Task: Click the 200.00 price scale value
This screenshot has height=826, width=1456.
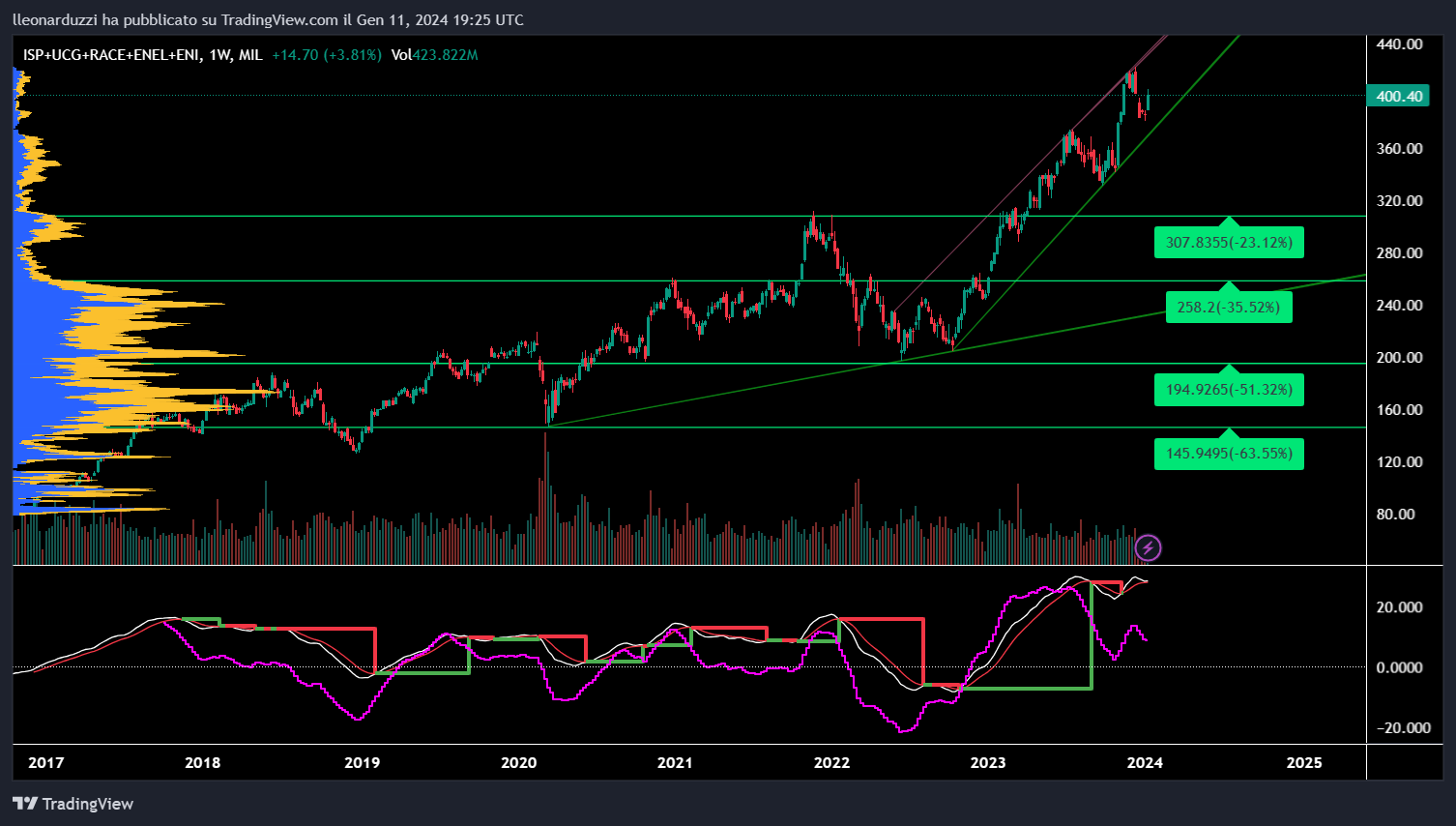Action: 1399,357
